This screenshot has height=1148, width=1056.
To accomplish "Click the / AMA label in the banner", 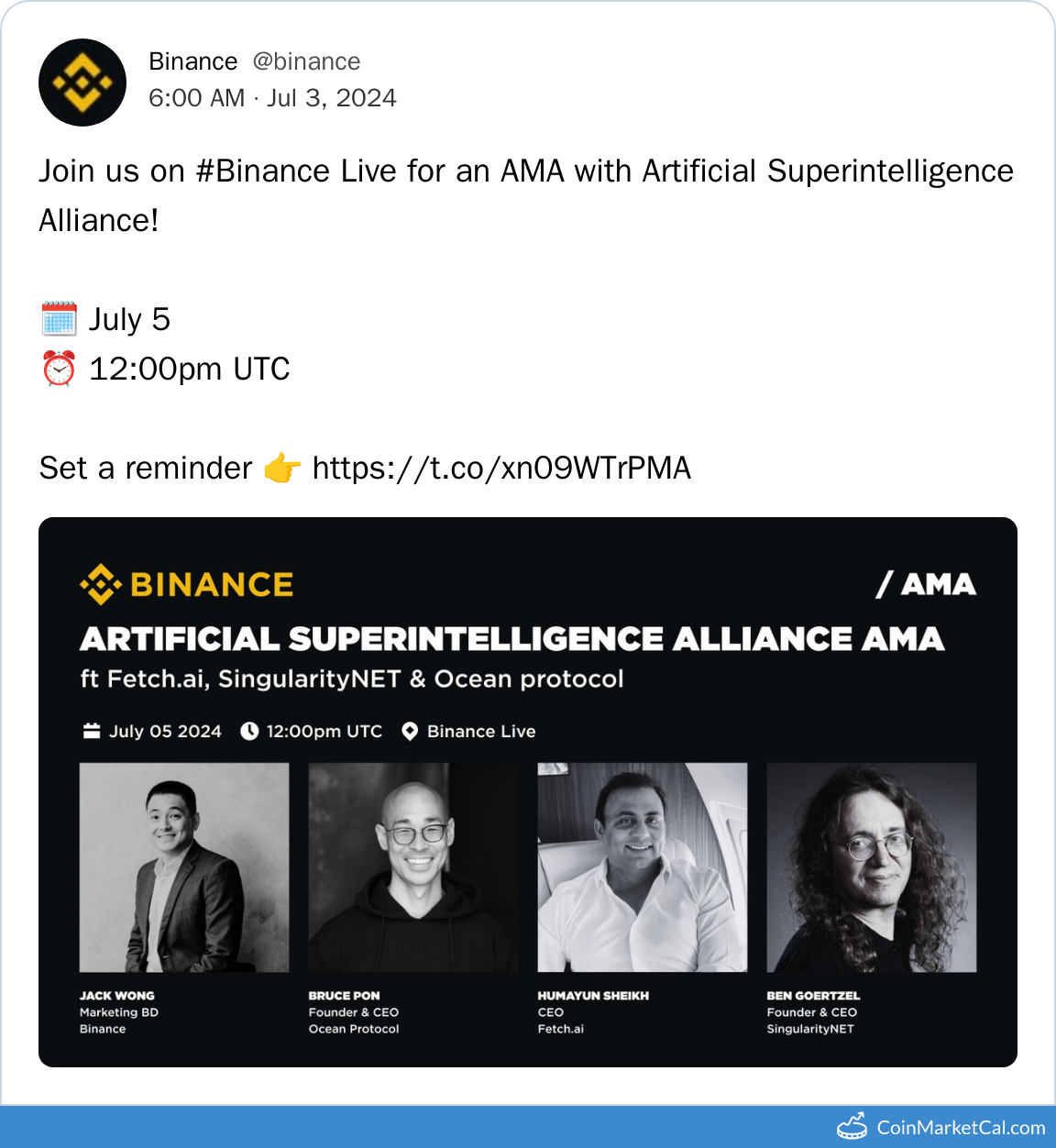I will (926, 584).
